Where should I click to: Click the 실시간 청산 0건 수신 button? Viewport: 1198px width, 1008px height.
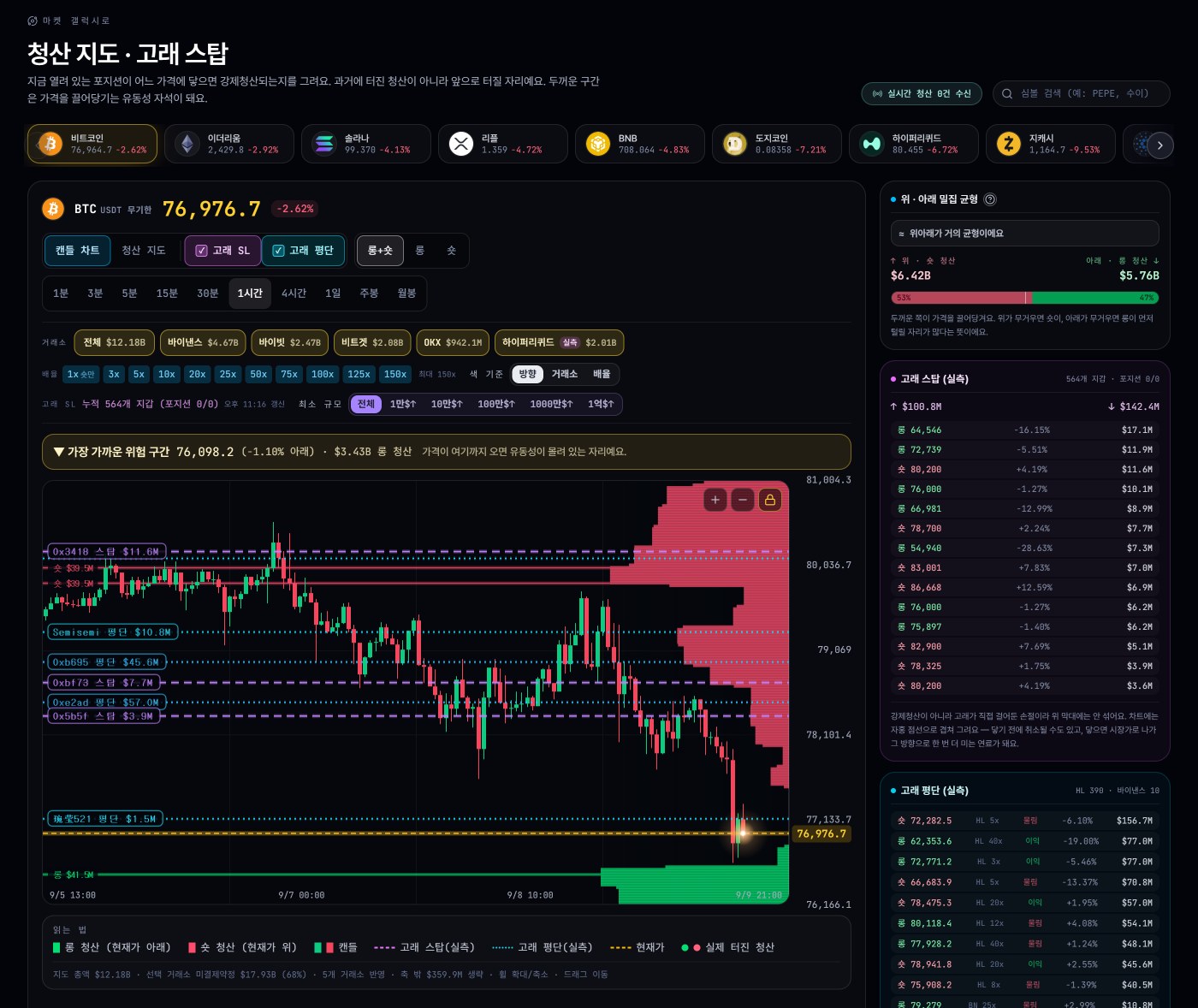click(922, 93)
